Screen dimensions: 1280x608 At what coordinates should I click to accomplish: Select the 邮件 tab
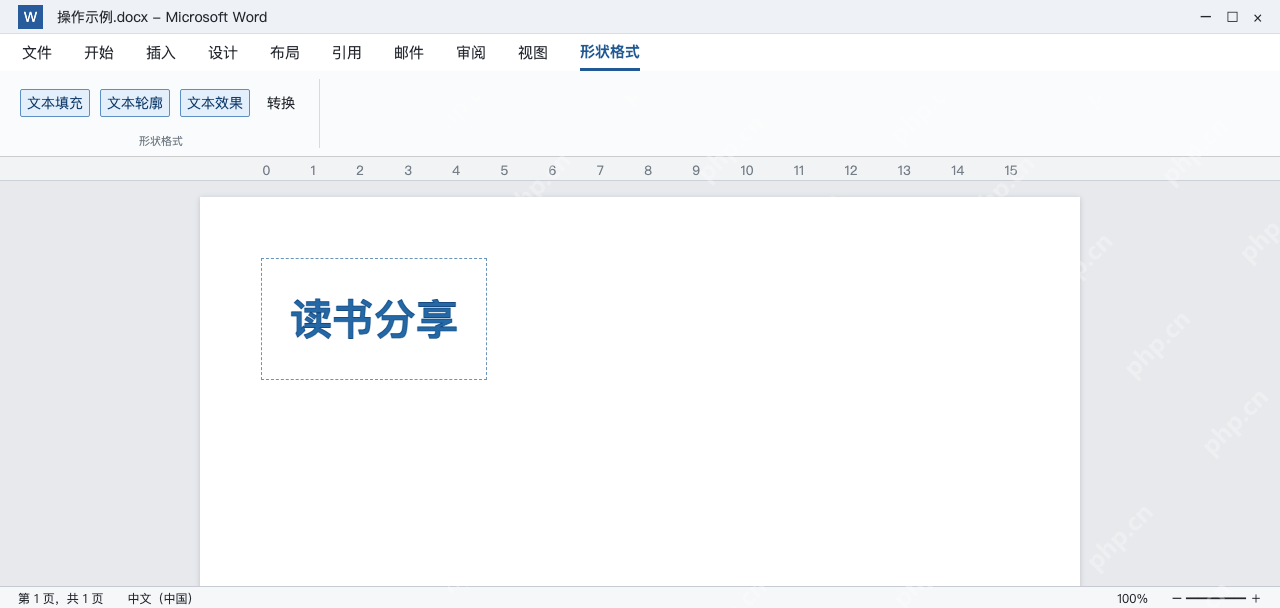(409, 53)
